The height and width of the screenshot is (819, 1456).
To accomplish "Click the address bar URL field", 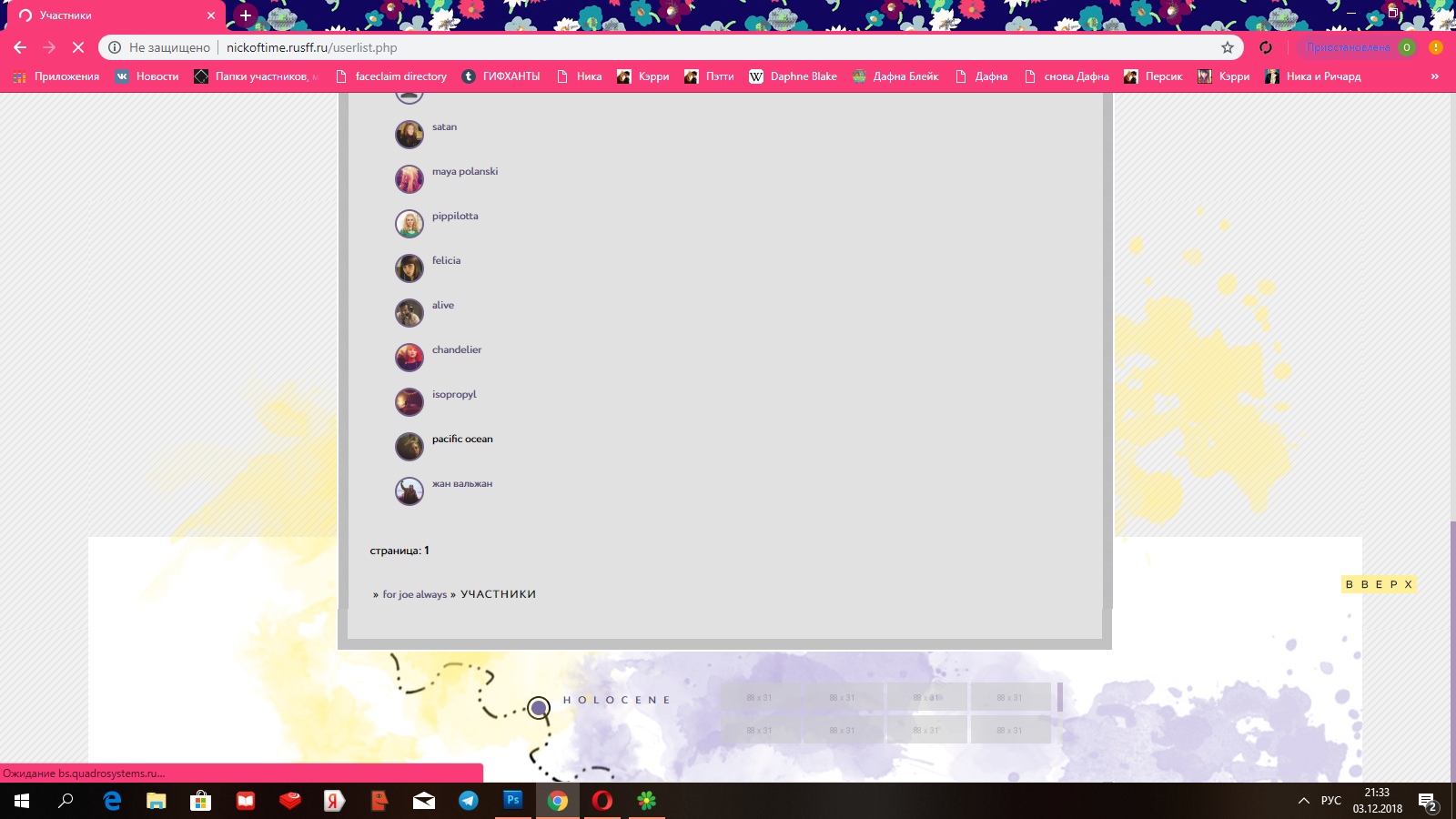I will (x=637, y=47).
